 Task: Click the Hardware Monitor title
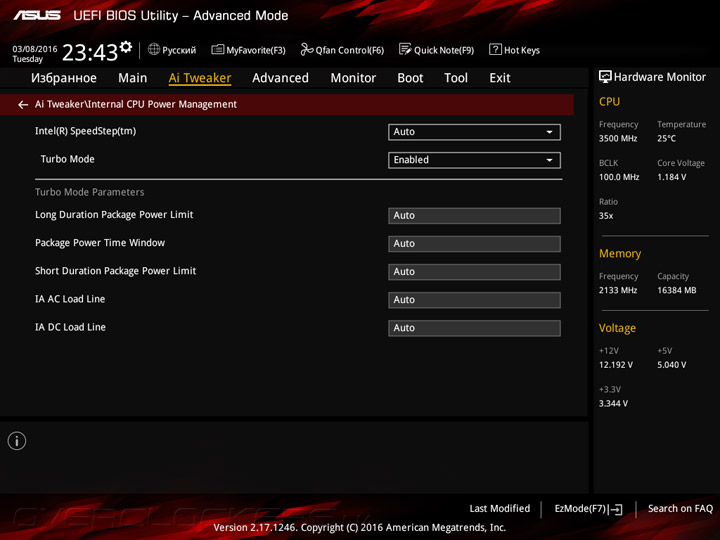[660, 77]
